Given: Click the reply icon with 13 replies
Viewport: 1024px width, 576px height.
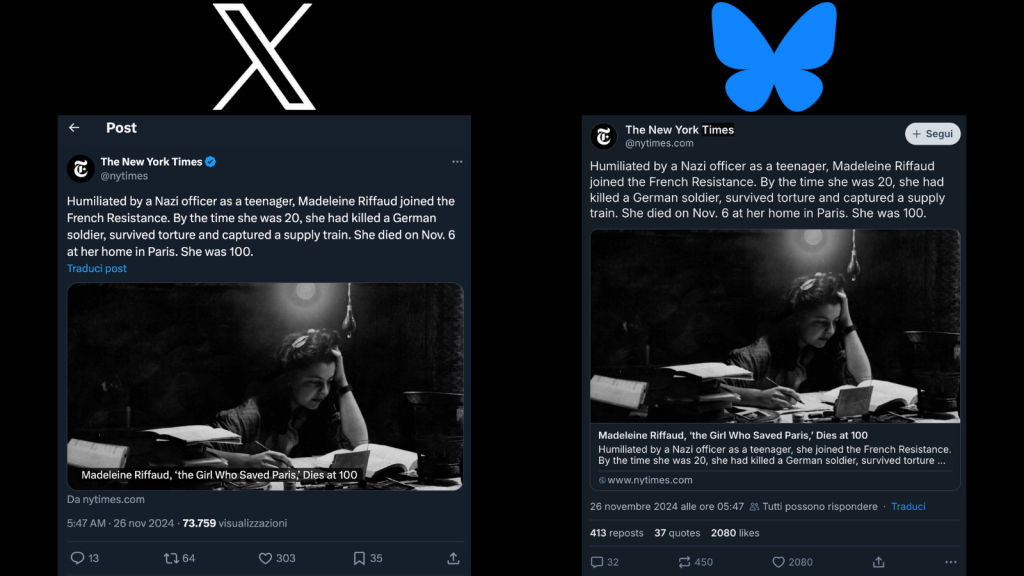Looking at the screenshot, I should pyautogui.click(x=77, y=558).
